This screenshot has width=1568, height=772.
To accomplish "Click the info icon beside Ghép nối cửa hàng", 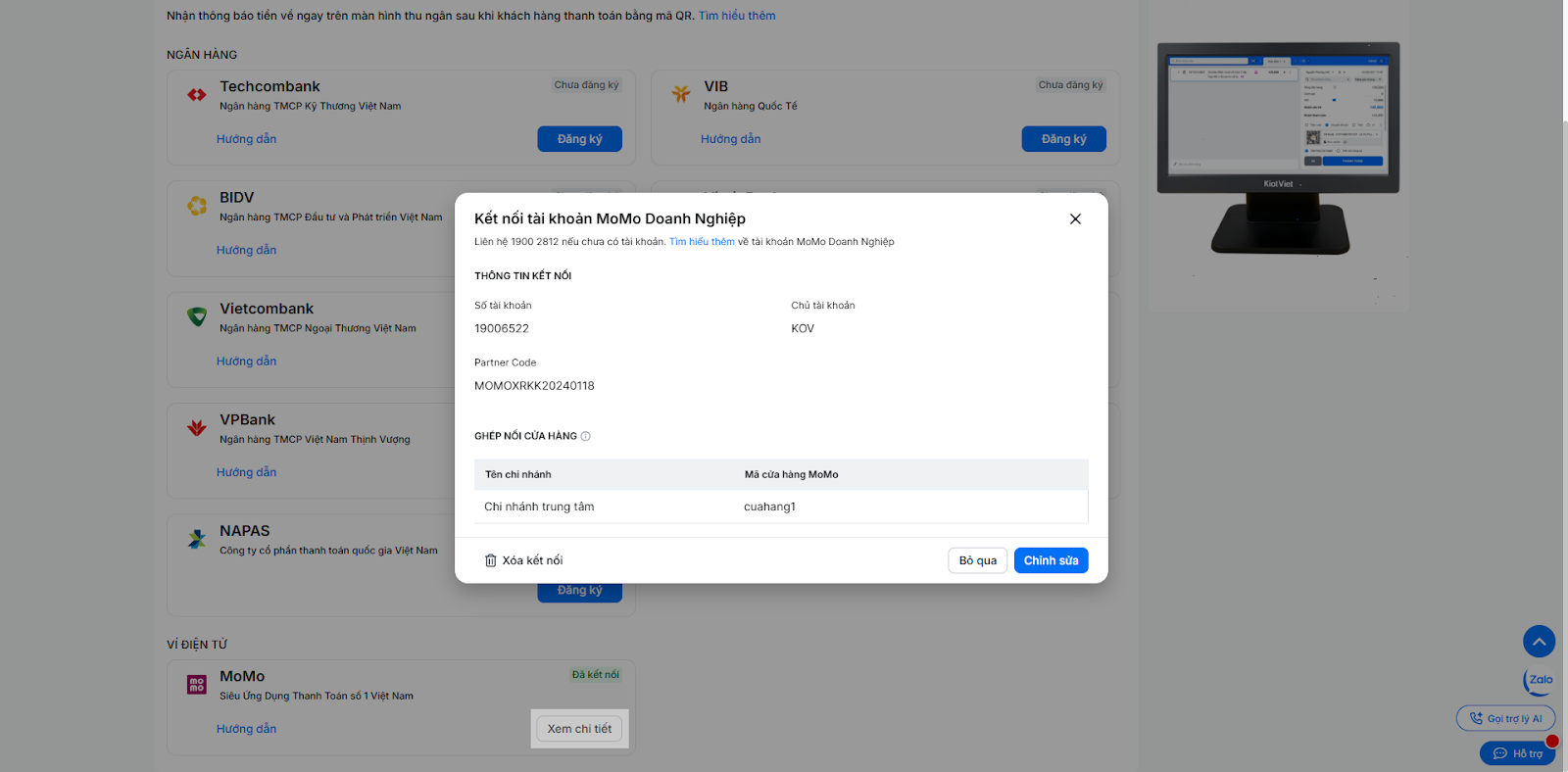I will (x=586, y=436).
